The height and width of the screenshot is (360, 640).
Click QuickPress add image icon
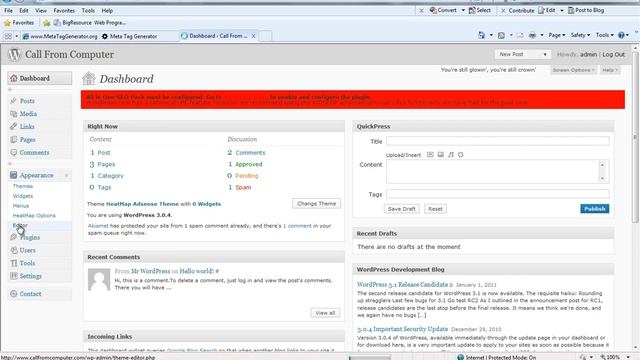[430, 155]
